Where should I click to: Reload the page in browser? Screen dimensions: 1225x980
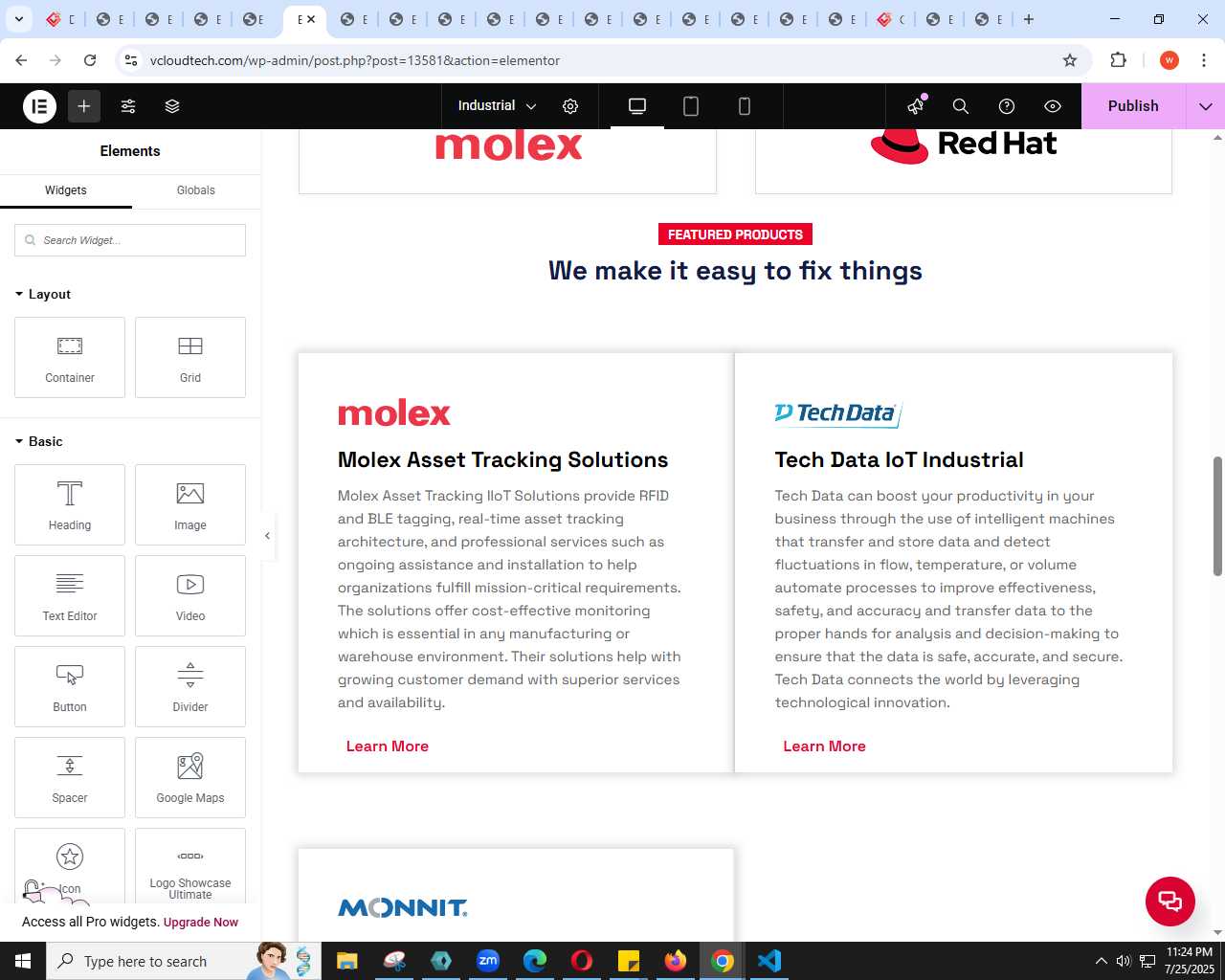pos(90,60)
